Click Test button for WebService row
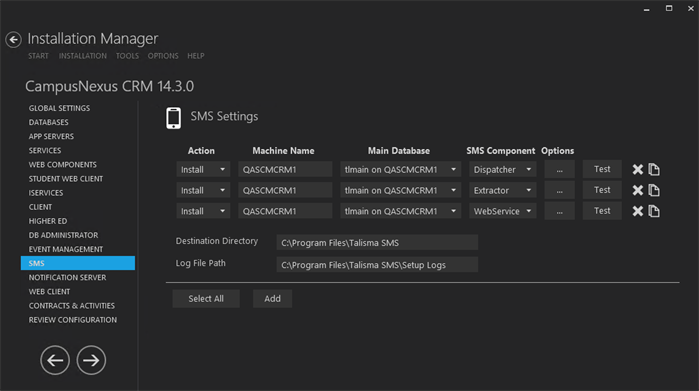699x391 pixels. (602, 211)
